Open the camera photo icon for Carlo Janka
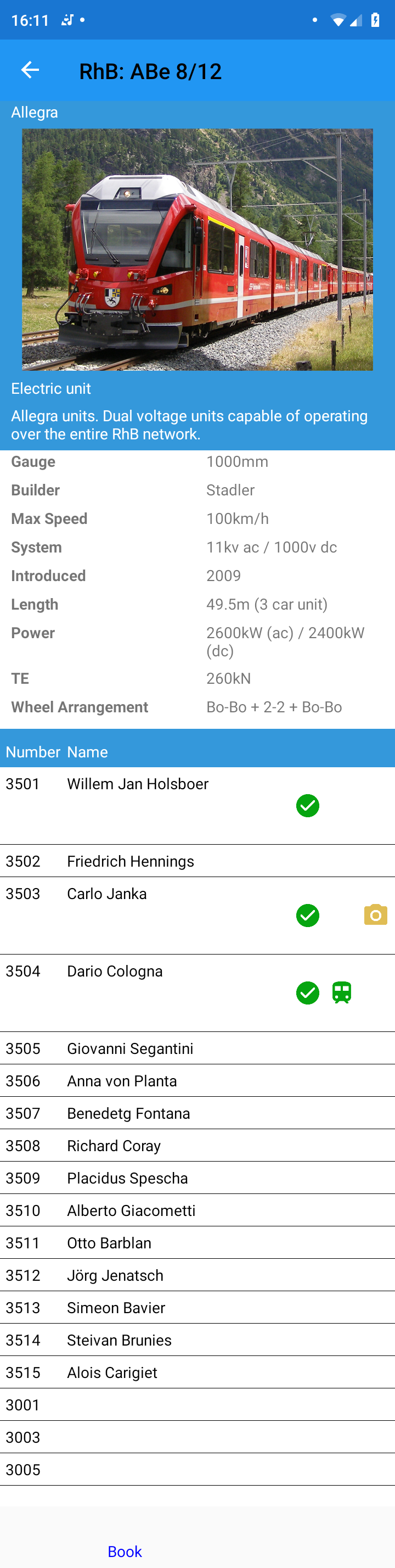This screenshot has width=395, height=1568. click(x=375, y=915)
